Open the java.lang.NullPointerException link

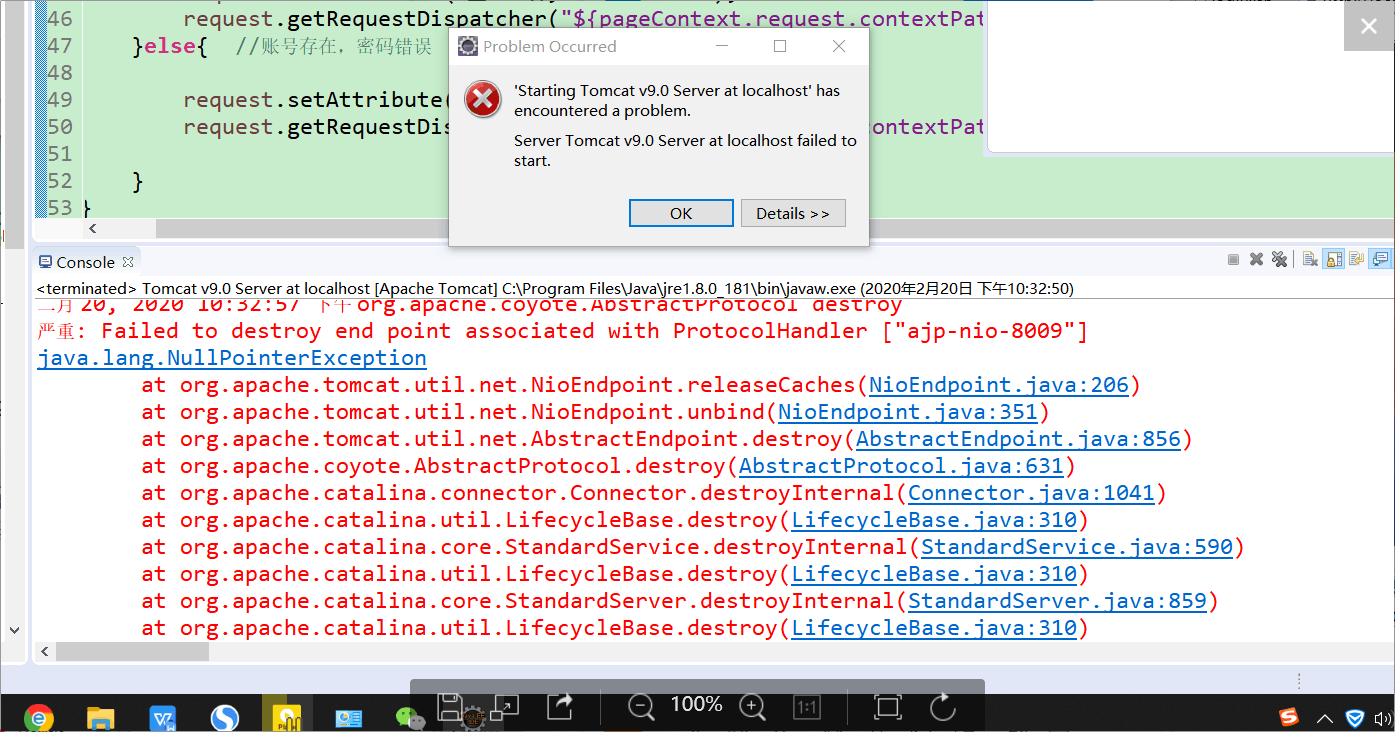coord(232,358)
